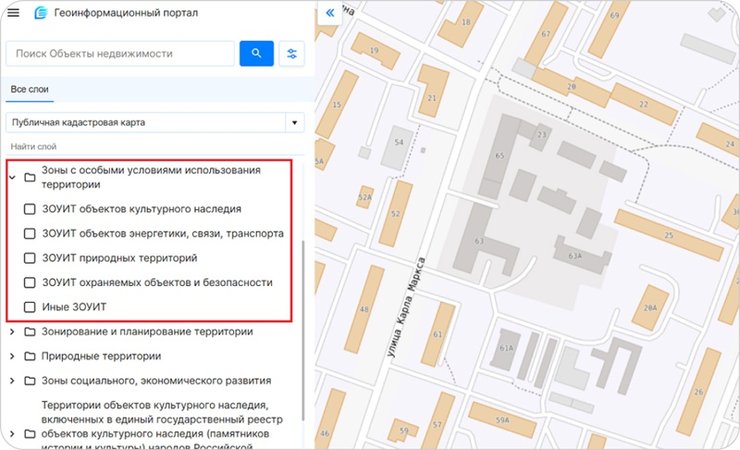Check ЗОУИТ объектов энергетики, связи, транспорта
The width and height of the screenshot is (740, 450).
click(30, 234)
